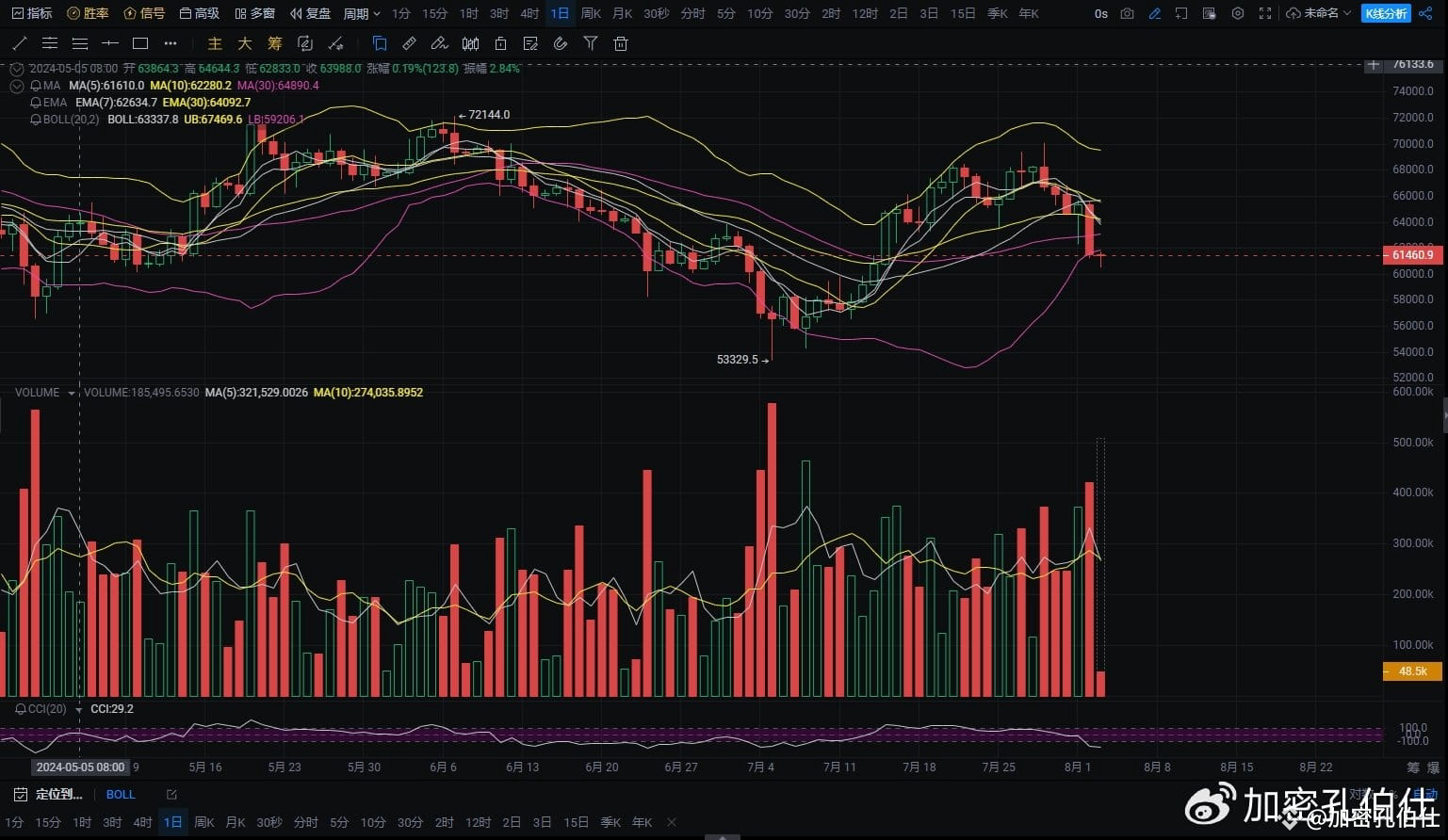Select the trend line drawing tool
Screen dimensions: 1448x840
pyautogui.click(x=20, y=43)
